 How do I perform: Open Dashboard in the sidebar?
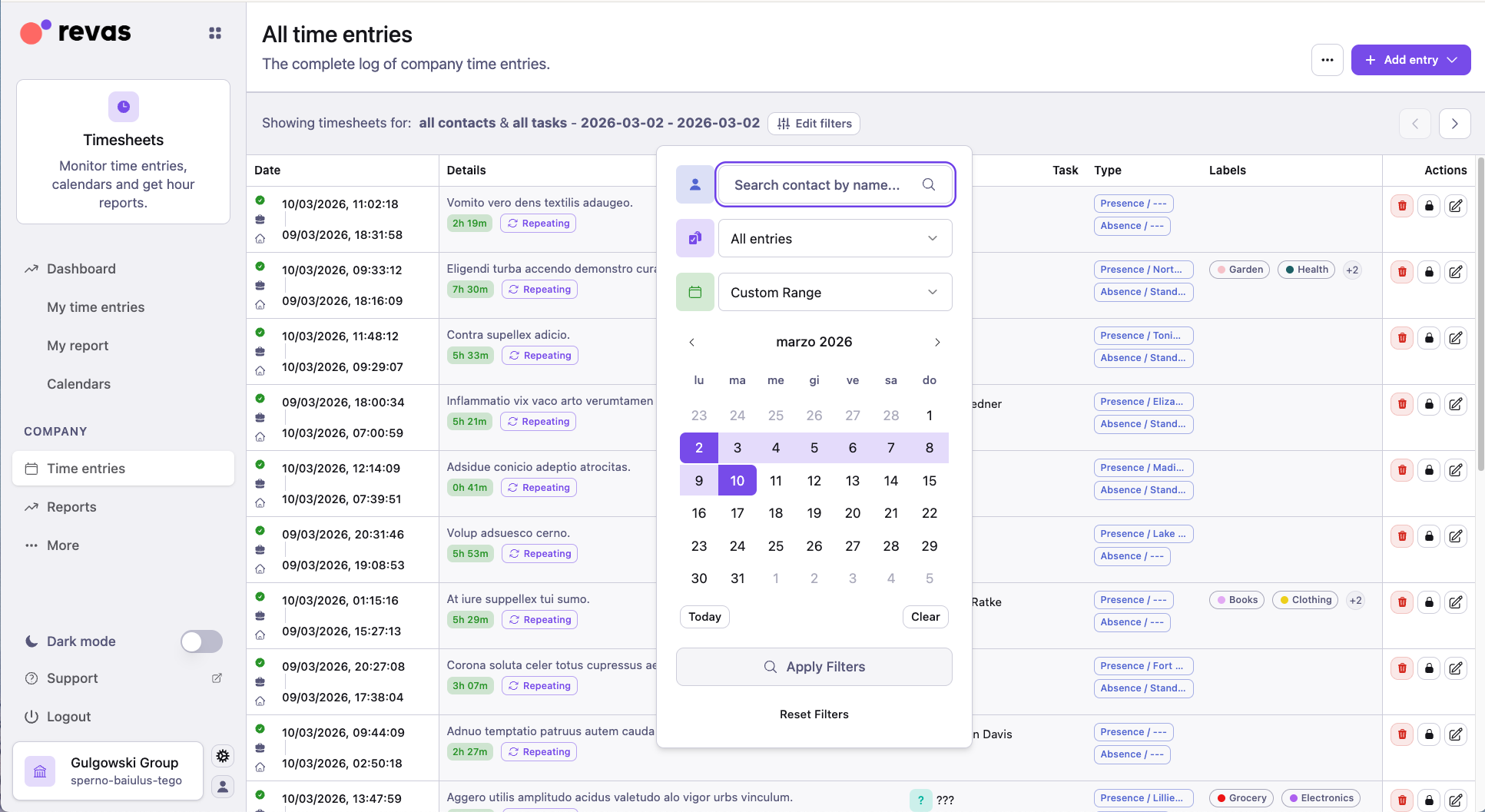[x=81, y=269]
